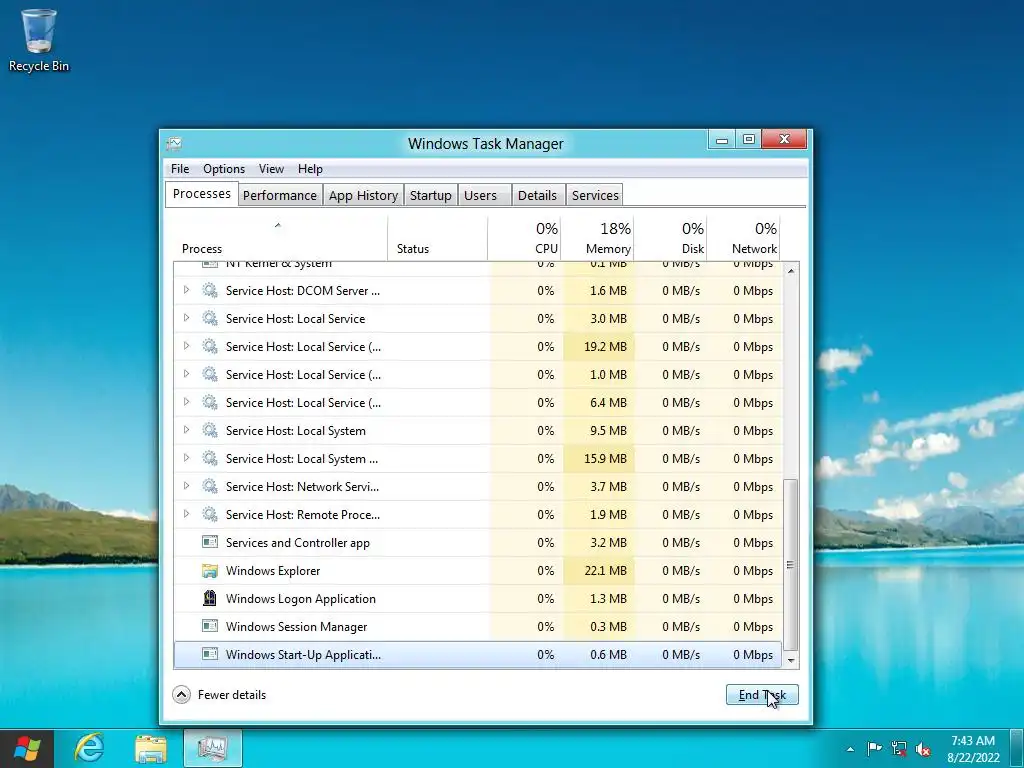Click the Services and Controller app icon
1024x768 pixels.
tap(210, 542)
